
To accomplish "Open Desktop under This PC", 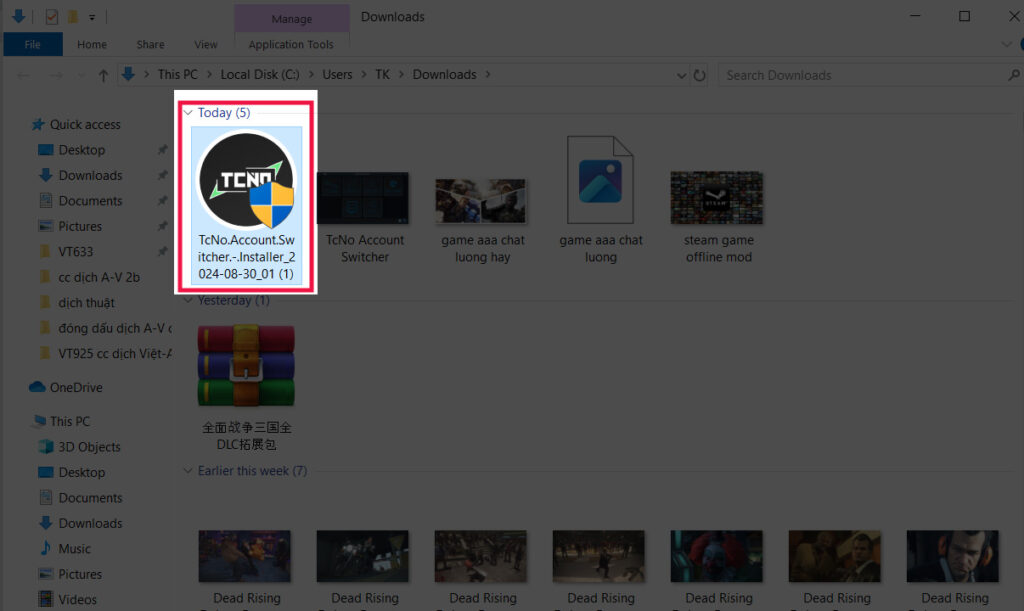I will [82, 473].
